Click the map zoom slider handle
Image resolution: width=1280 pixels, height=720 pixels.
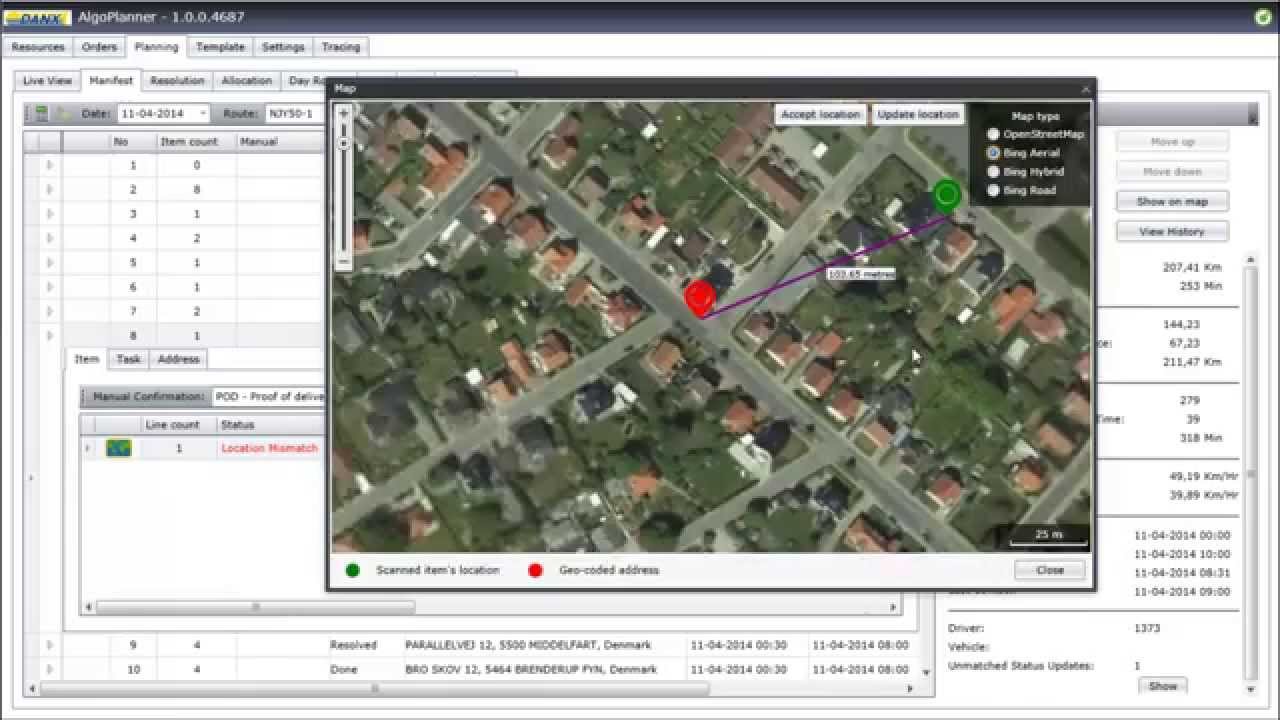tap(344, 144)
